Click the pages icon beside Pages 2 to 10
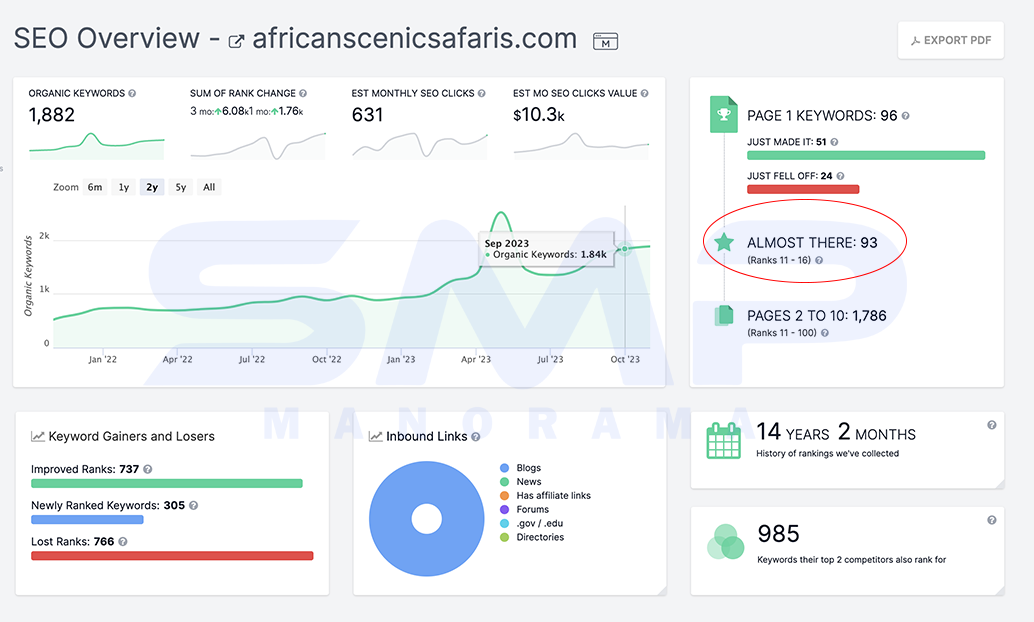Image resolution: width=1034 pixels, height=622 pixels. (723, 315)
